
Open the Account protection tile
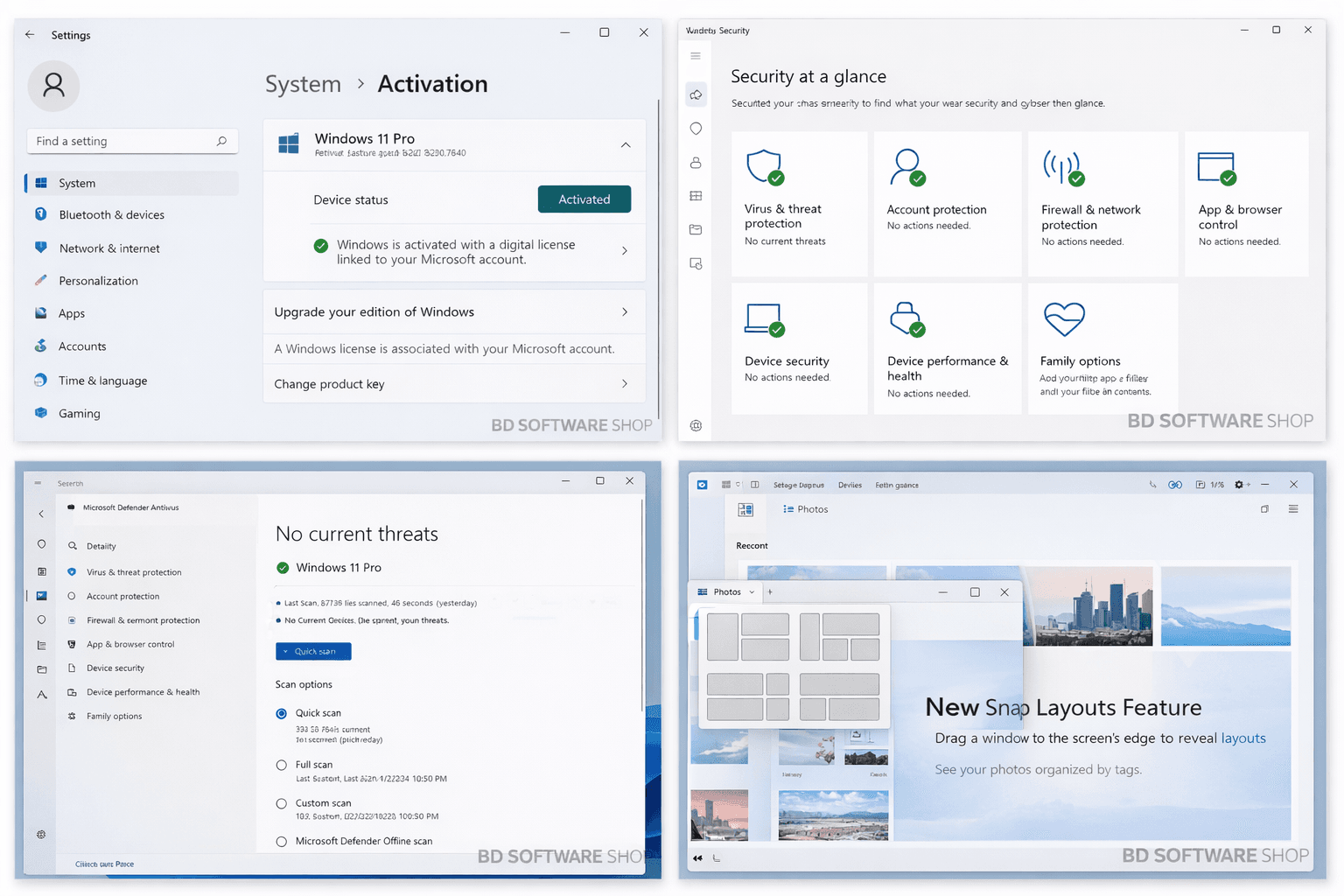pyautogui.click(x=947, y=204)
